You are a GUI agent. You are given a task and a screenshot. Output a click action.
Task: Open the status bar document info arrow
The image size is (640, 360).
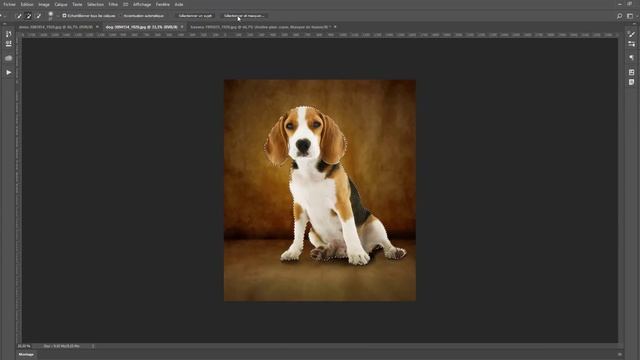pos(93,346)
